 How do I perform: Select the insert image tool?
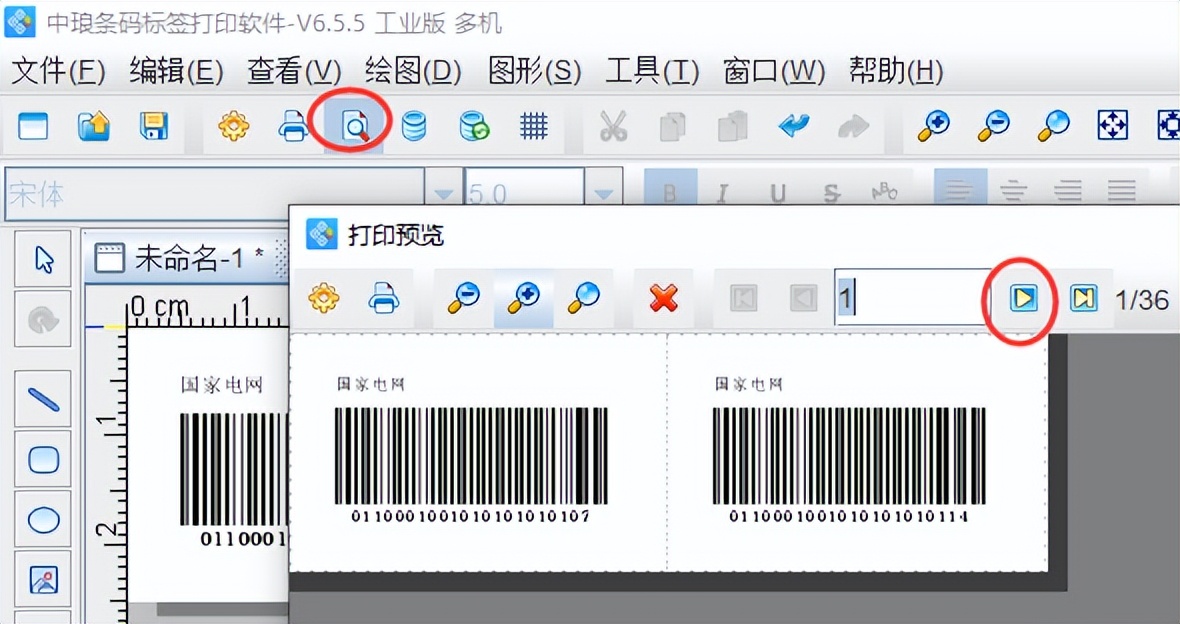click(x=44, y=580)
